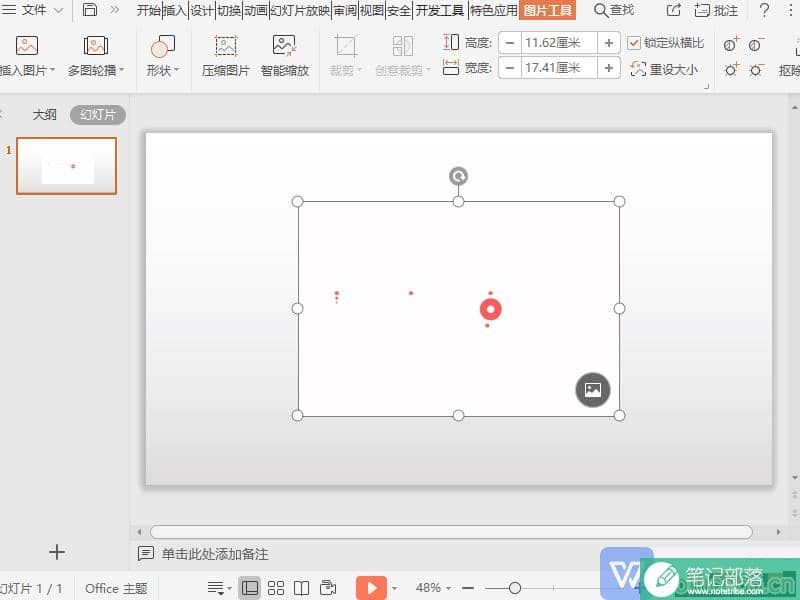Open the 批注 comment button
This screenshot has height=600, width=800.
click(x=716, y=10)
